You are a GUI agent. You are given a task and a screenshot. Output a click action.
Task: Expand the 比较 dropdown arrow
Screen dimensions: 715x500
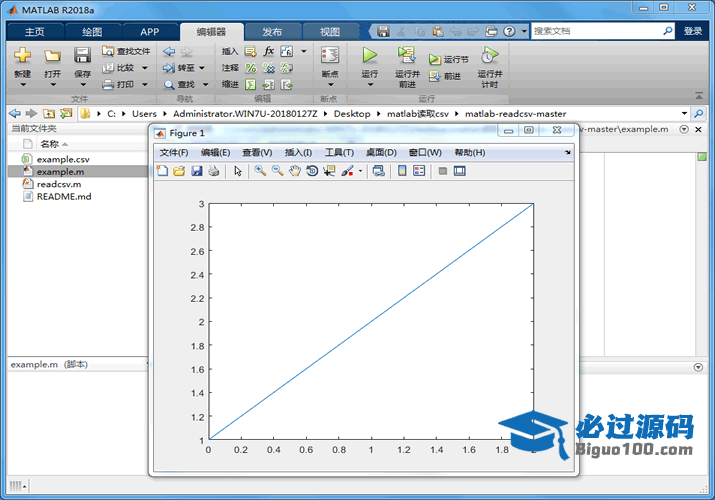coord(145,68)
